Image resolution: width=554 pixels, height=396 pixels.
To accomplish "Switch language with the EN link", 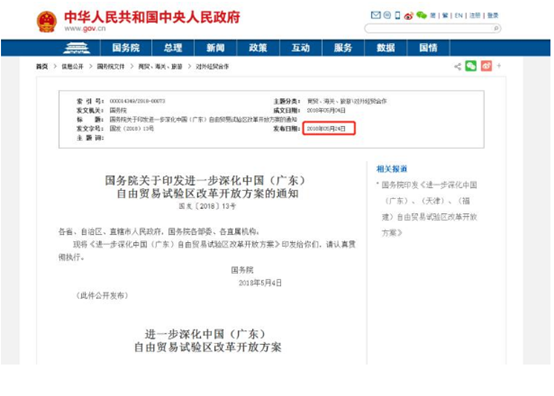I will click(x=458, y=16).
